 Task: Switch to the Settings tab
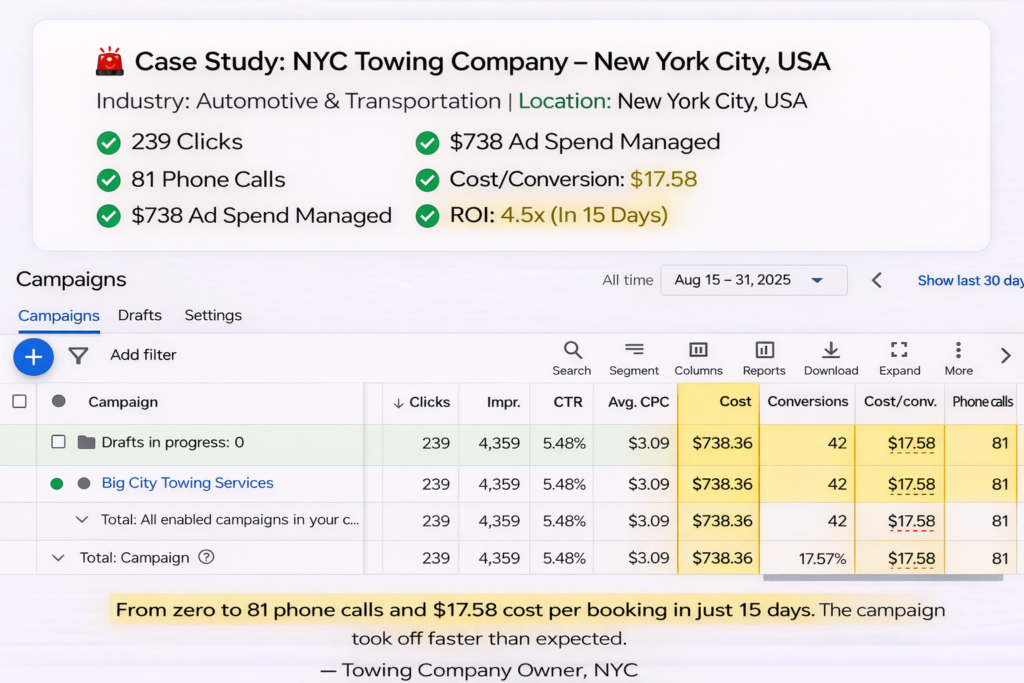(213, 315)
